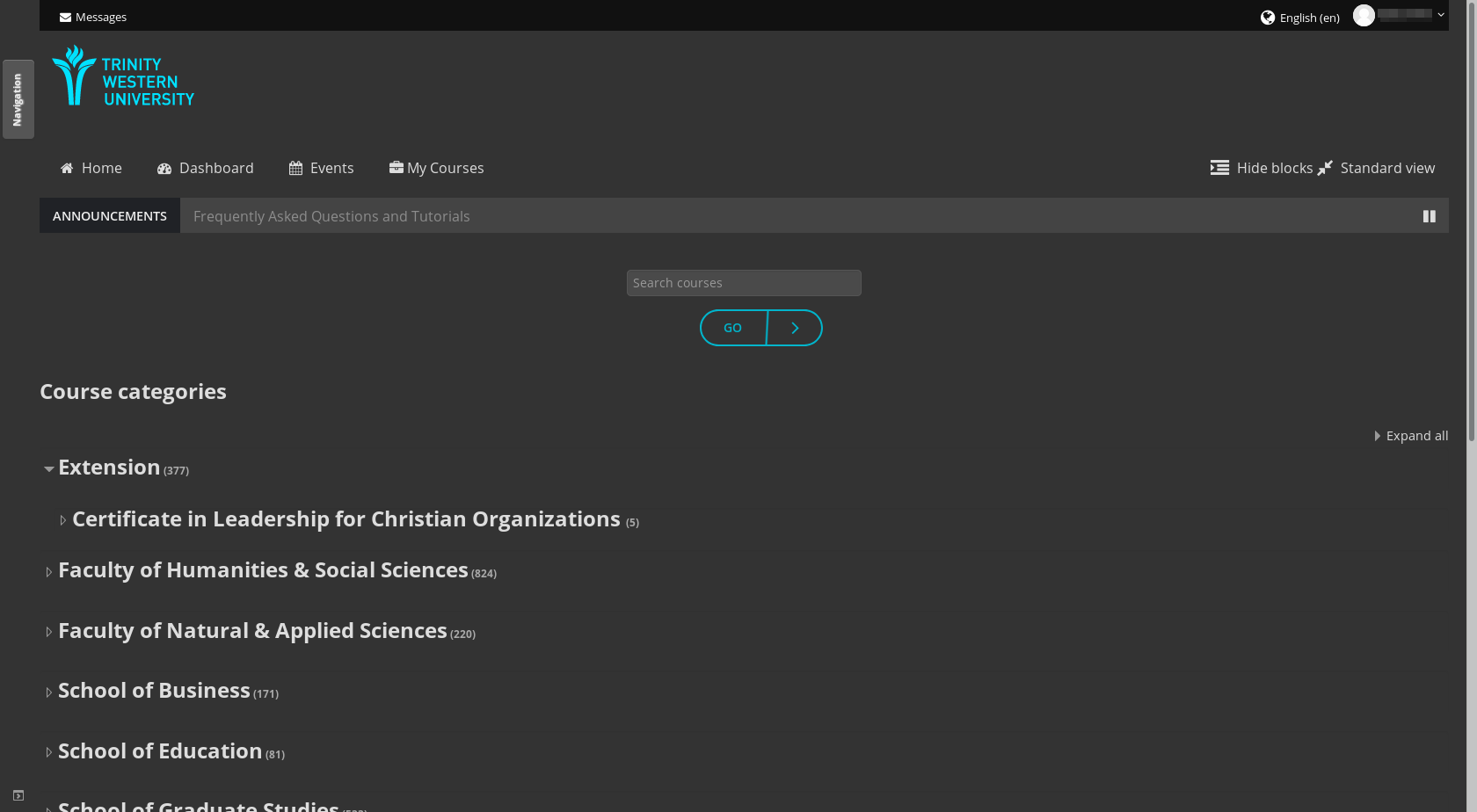Switch to the ANNOUNCEMENTS tab
The width and height of the screenshot is (1477, 812).
pyautogui.click(x=109, y=215)
